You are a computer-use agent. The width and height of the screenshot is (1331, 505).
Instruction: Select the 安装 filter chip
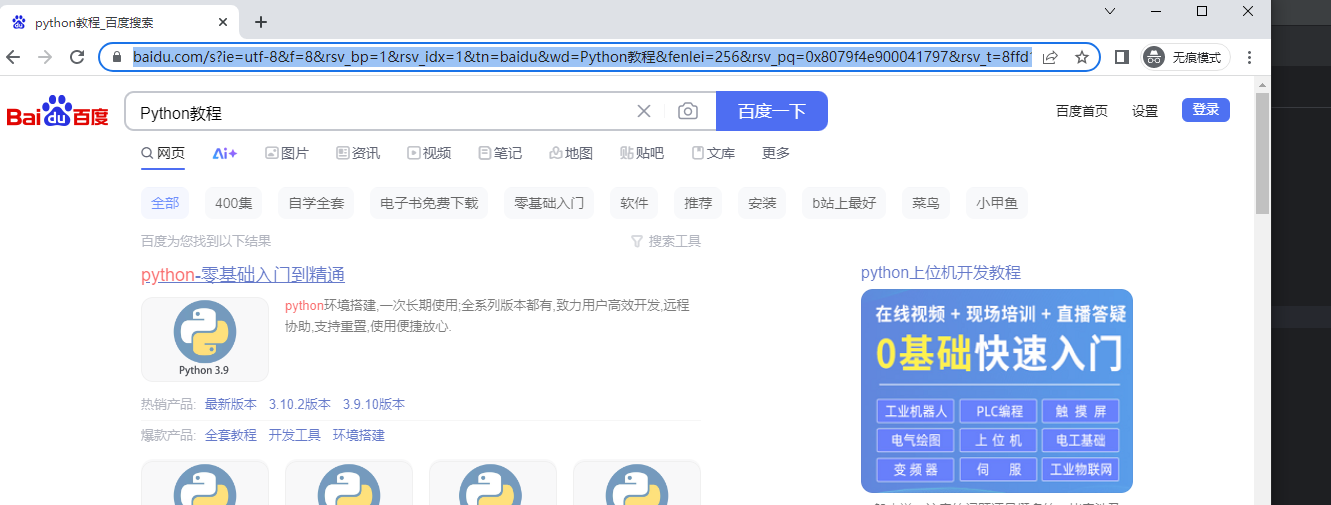(x=762, y=203)
